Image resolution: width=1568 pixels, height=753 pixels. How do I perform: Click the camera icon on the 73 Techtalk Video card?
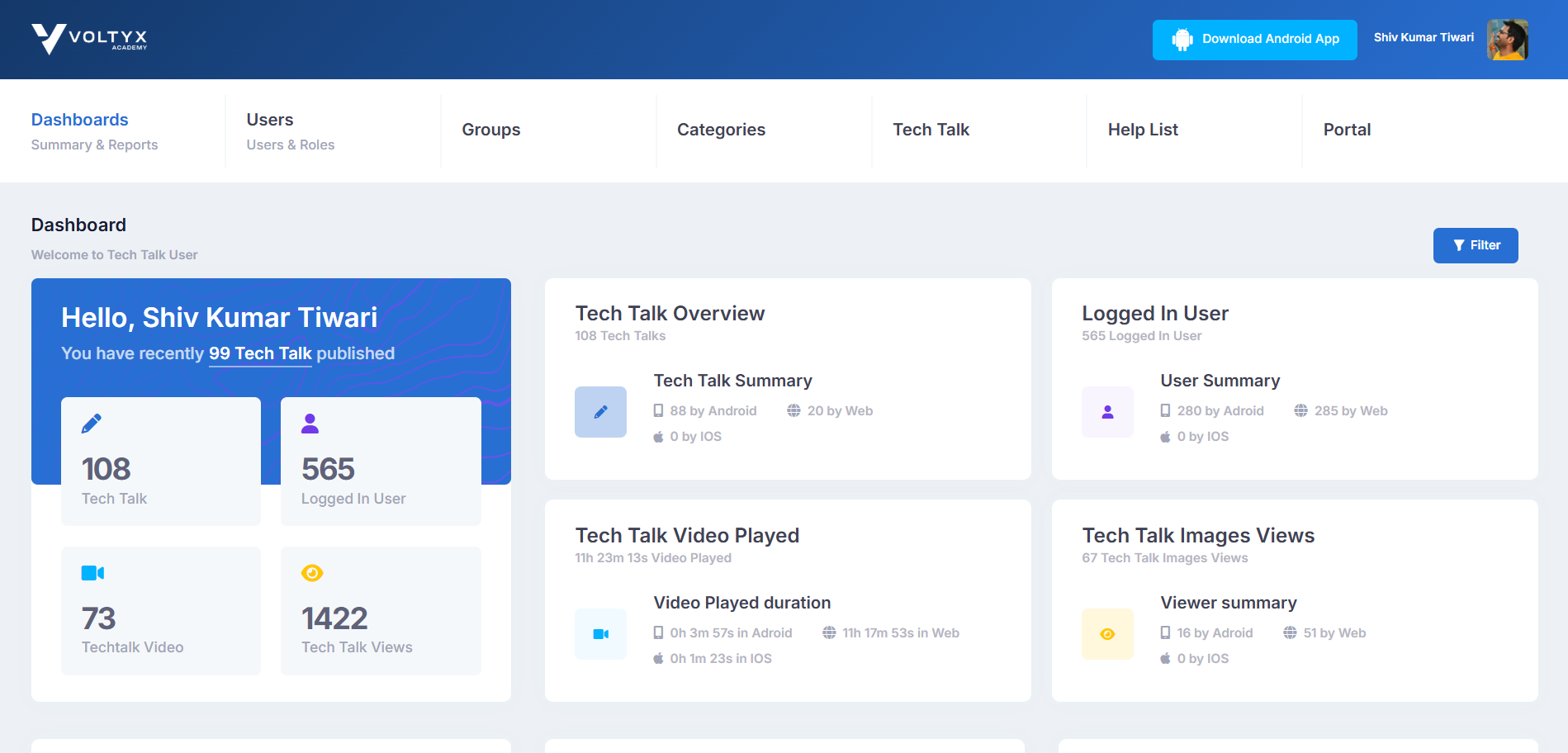pyautogui.click(x=92, y=573)
